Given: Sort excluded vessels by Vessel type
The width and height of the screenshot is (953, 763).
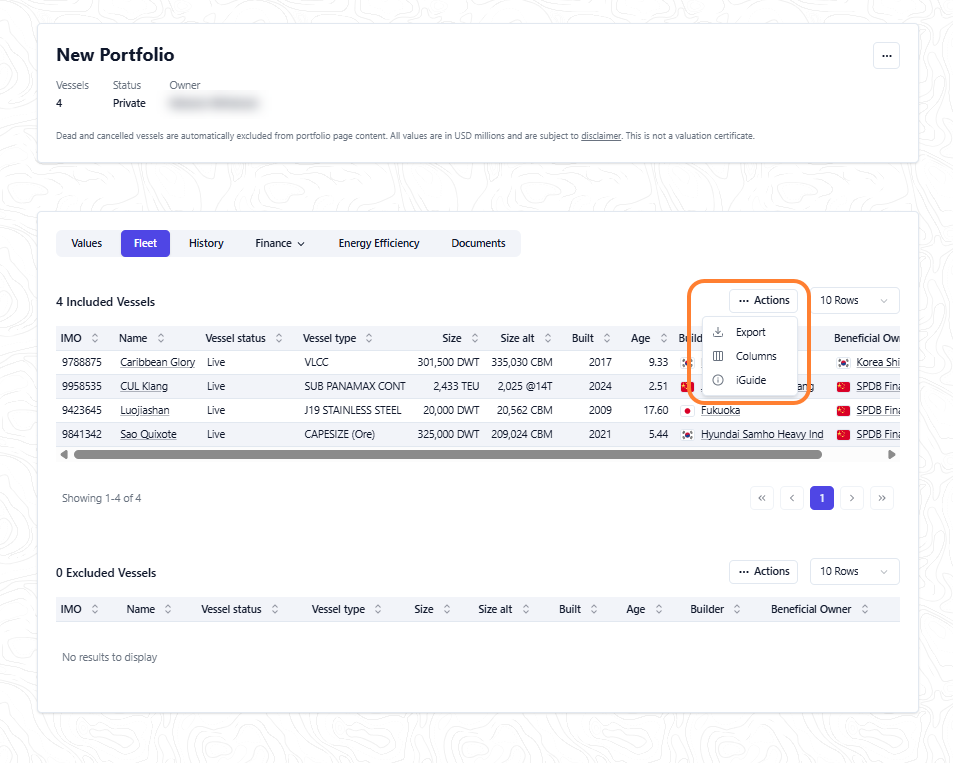Looking at the screenshot, I should (x=378, y=609).
